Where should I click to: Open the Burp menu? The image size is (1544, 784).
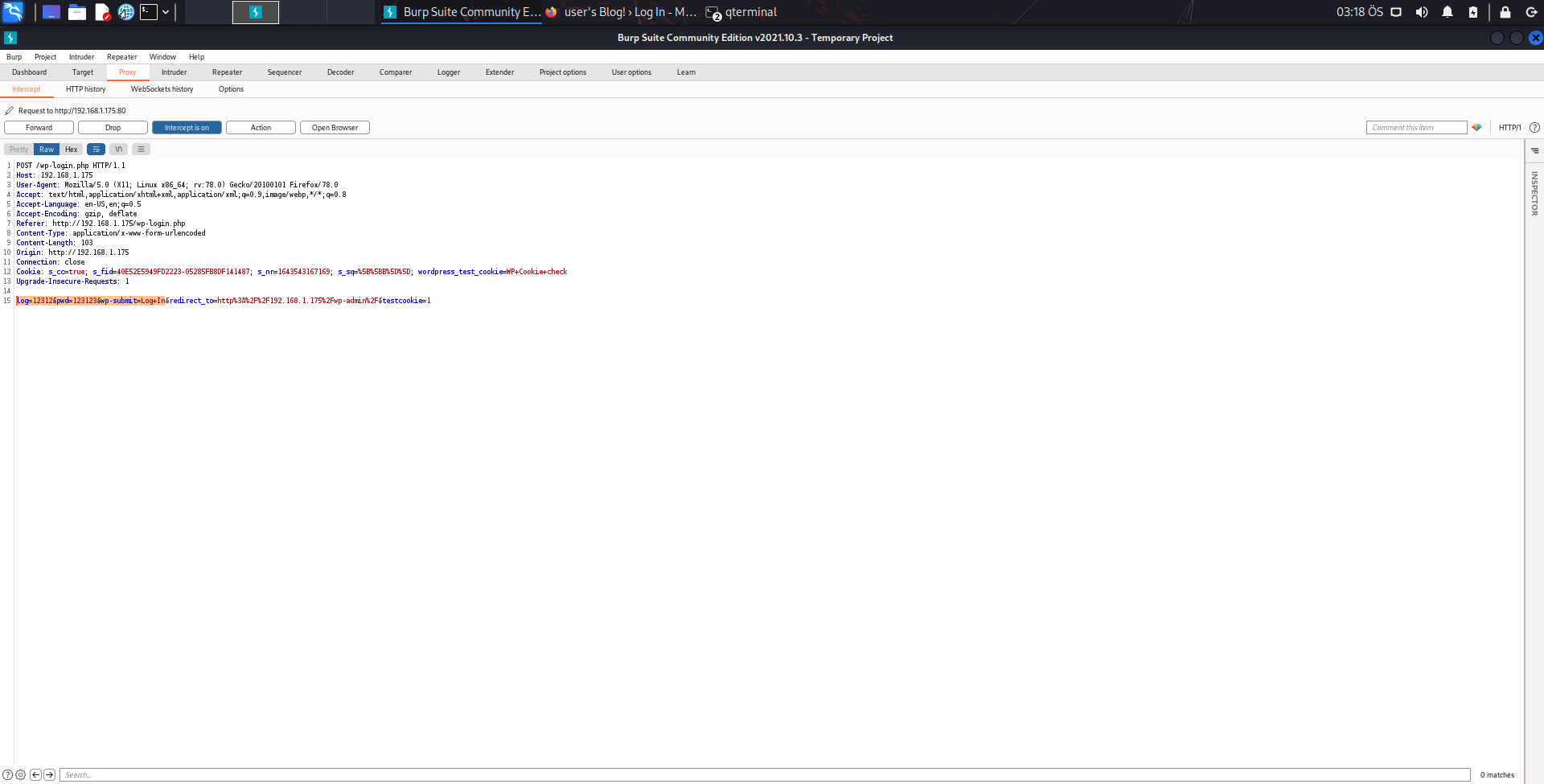coord(14,57)
